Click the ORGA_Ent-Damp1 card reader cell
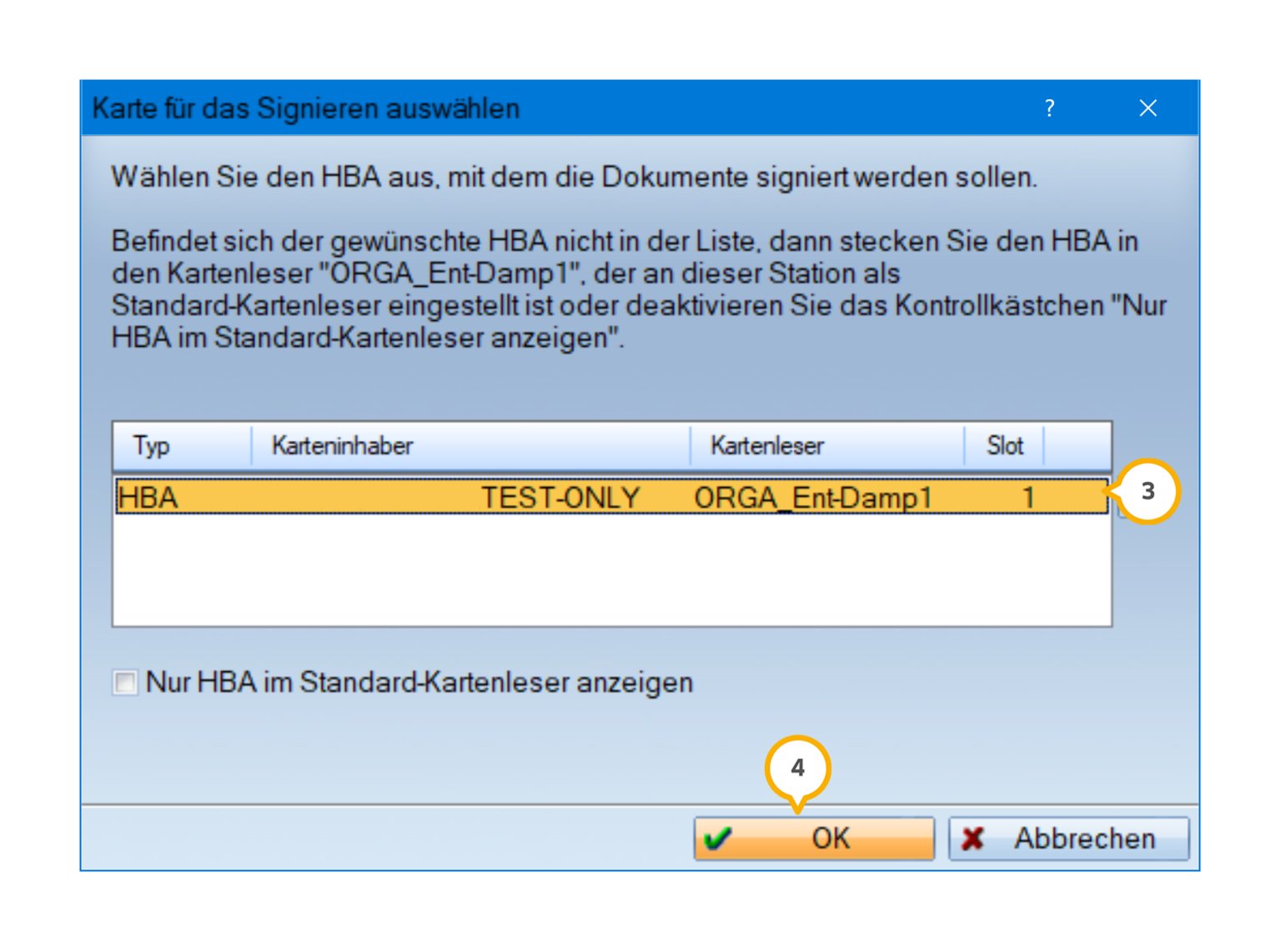Image resolution: width=1281 pixels, height=952 pixels. [x=812, y=498]
